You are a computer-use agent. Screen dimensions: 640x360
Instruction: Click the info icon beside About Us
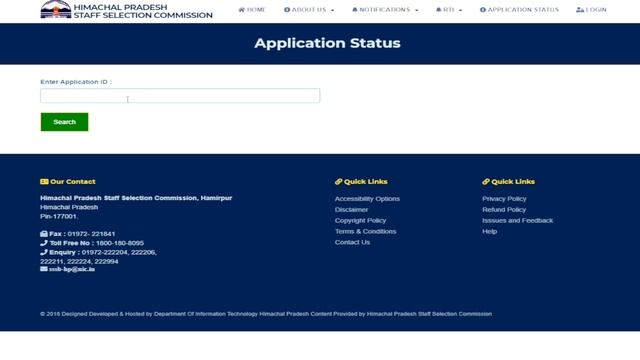[x=287, y=9]
